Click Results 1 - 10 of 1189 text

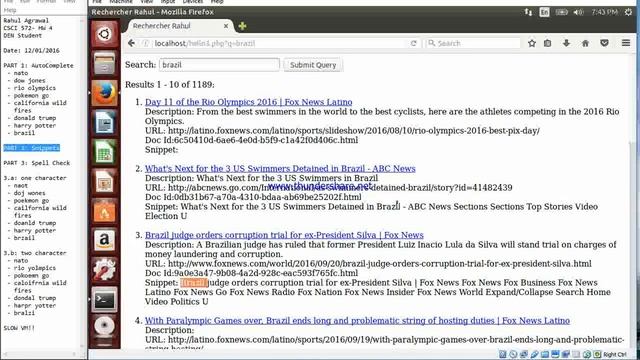[170, 85]
